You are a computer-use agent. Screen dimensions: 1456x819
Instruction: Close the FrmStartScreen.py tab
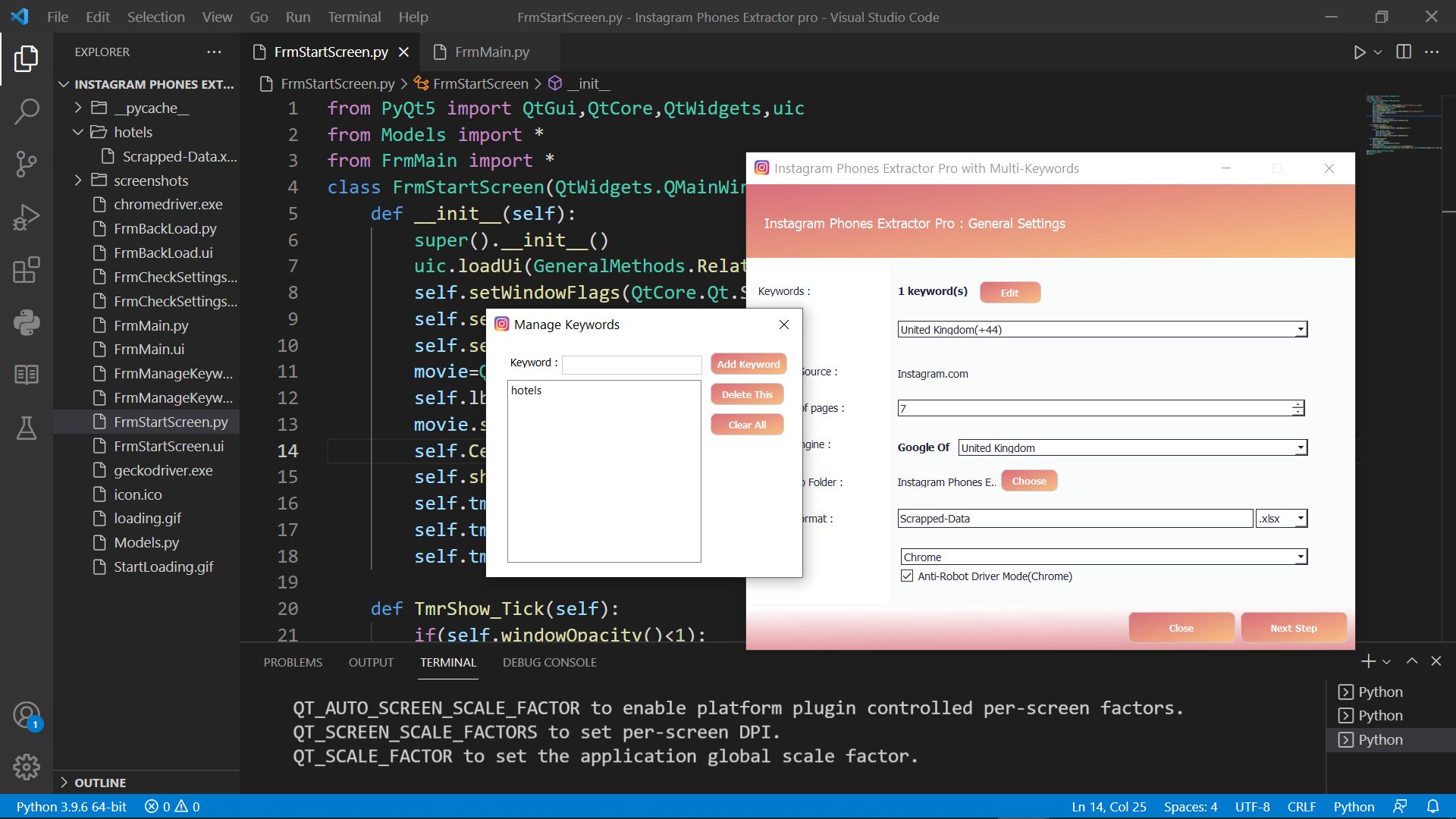click(403, 52)
